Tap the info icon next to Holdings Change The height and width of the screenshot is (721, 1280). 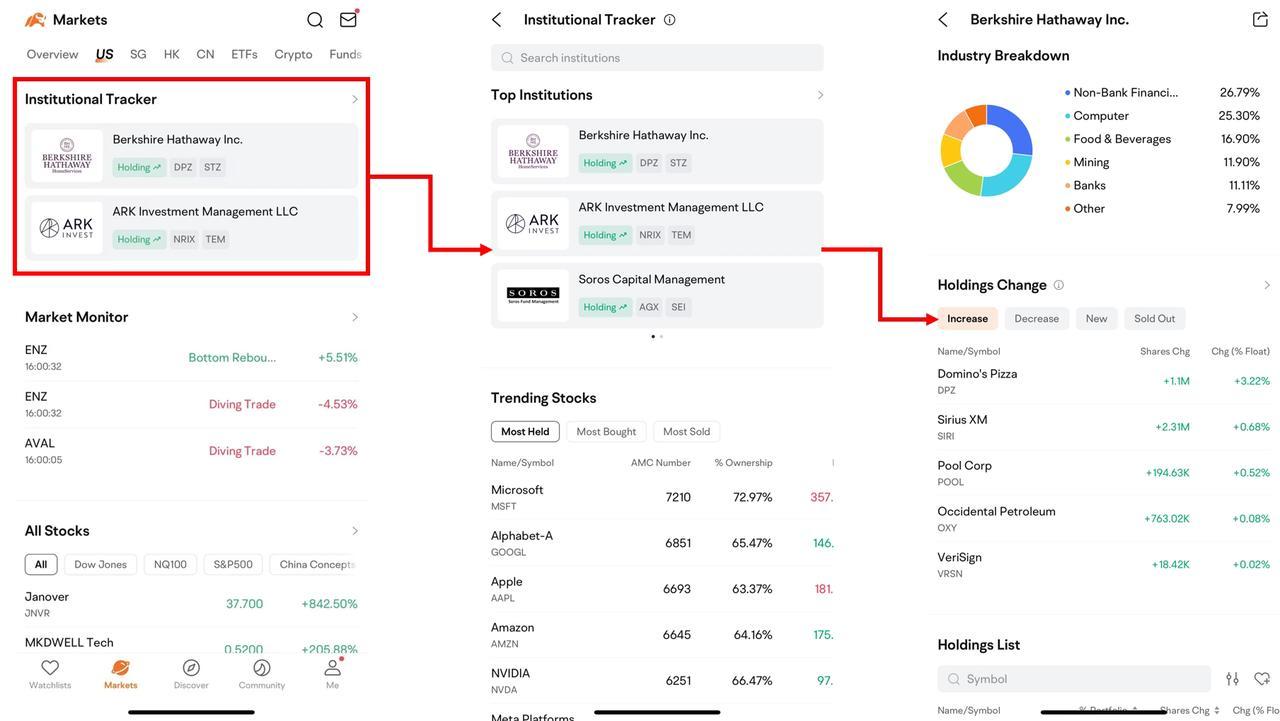click(x=1059, y=285)
